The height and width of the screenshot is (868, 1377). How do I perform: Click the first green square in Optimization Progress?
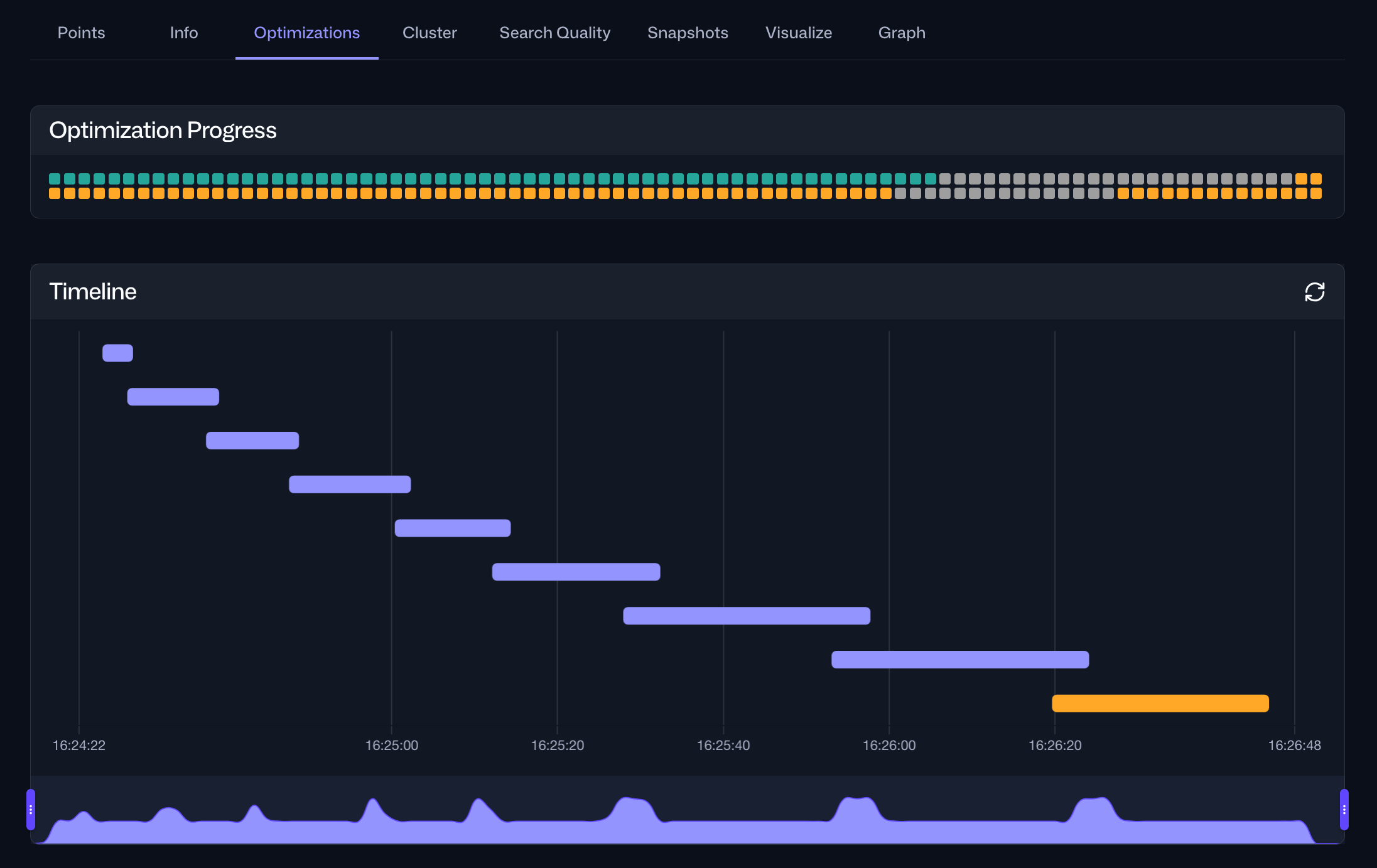click(x=54, y=179)
